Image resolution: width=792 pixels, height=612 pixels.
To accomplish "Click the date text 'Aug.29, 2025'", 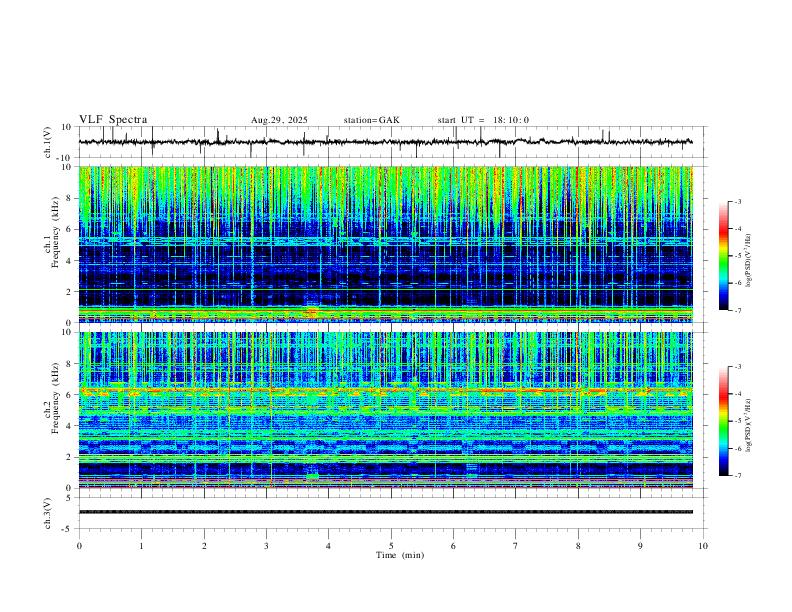I will coord(279,120).
